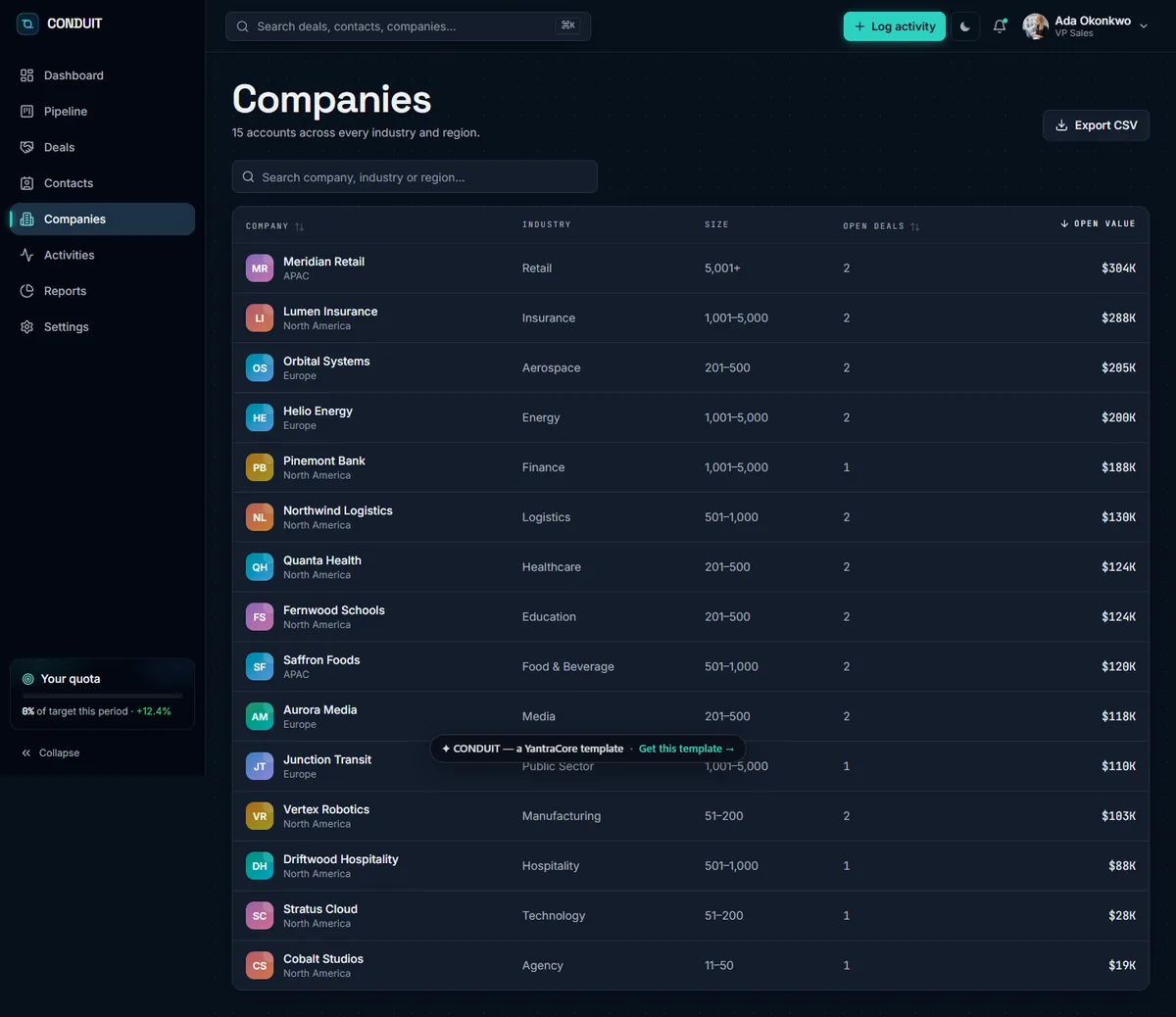The height and width of the screenshot is (1017, 1176).
Task: Click the Your quota target icon
Action: pyautogui.click(x=28, y=679)
